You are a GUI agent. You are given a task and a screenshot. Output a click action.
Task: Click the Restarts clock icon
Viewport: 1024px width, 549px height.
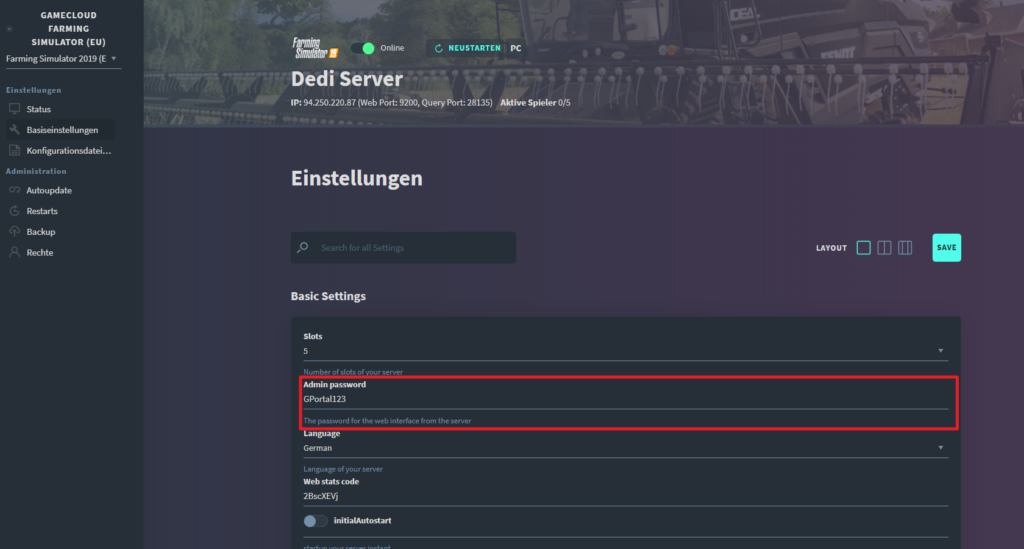(14, 211)
